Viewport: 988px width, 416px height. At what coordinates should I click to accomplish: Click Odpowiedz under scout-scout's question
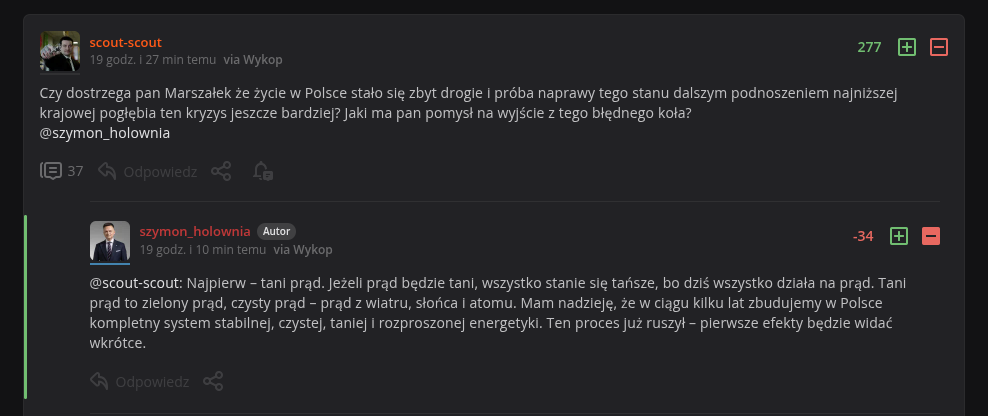(159, 171)
